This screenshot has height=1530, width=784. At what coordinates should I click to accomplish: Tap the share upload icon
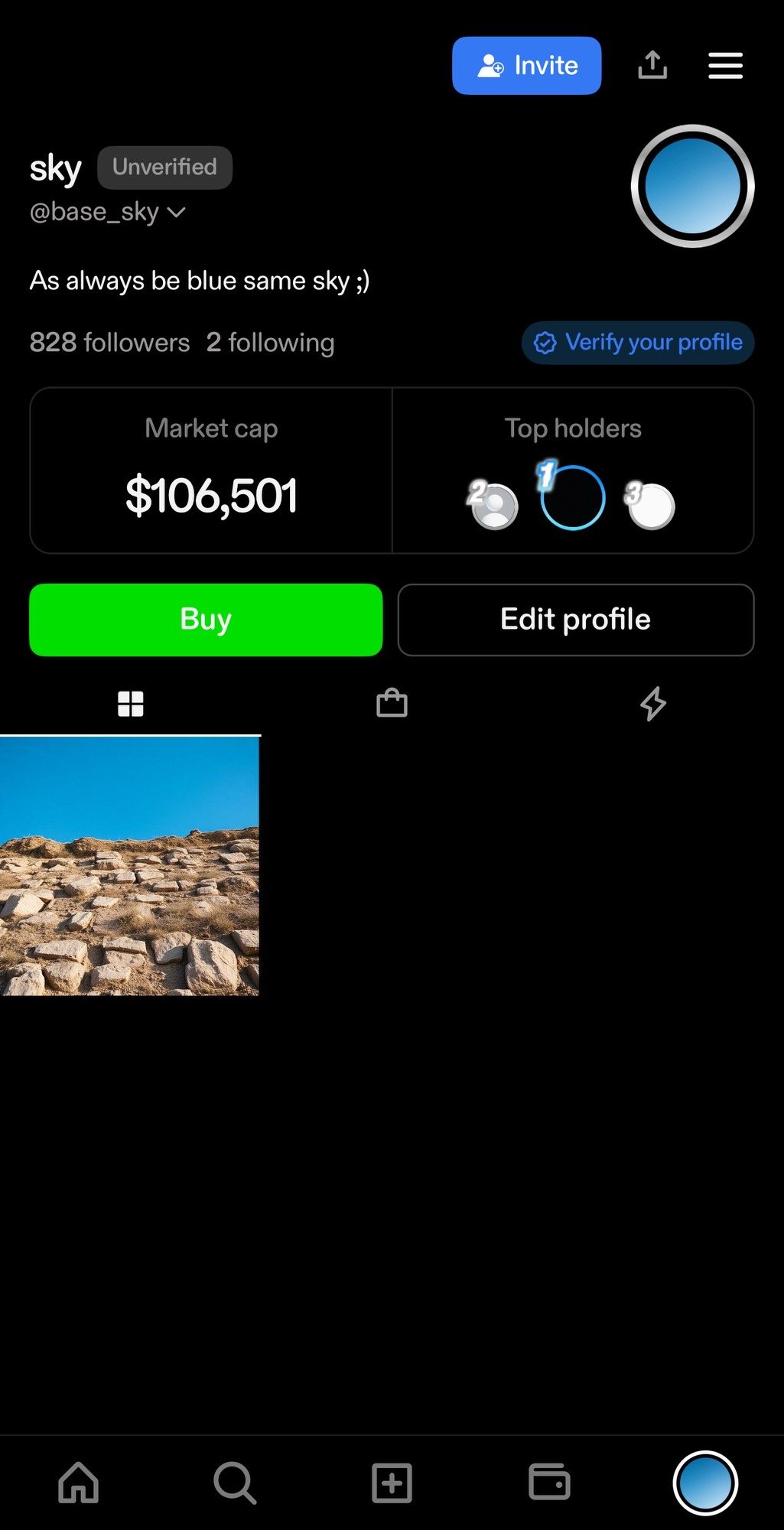coord(652,65)
